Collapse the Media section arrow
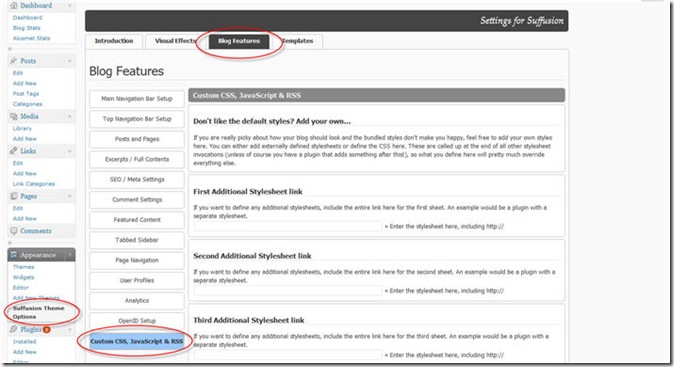The width and height of the screenshot is (674, 367). point(70,116)
